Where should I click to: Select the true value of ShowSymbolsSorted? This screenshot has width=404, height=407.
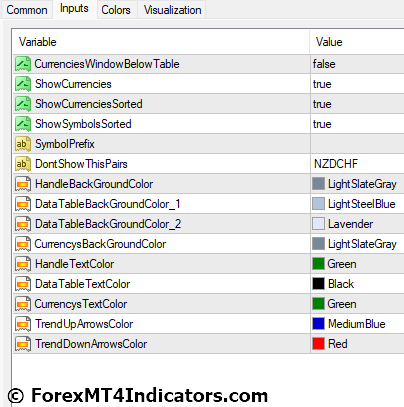(x=322, y=124)
